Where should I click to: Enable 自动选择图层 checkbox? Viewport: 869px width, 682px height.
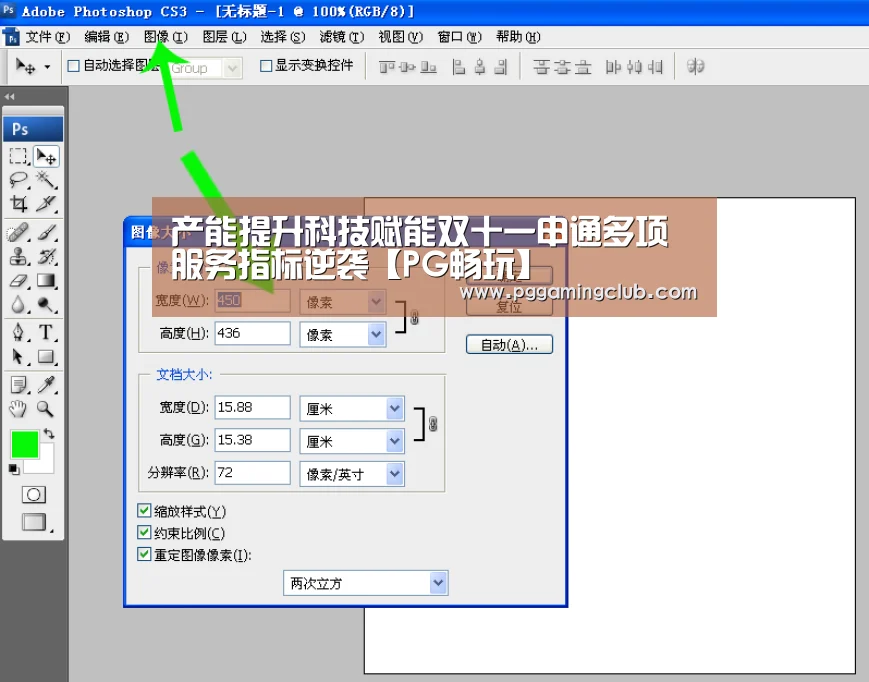pos(73,66)
